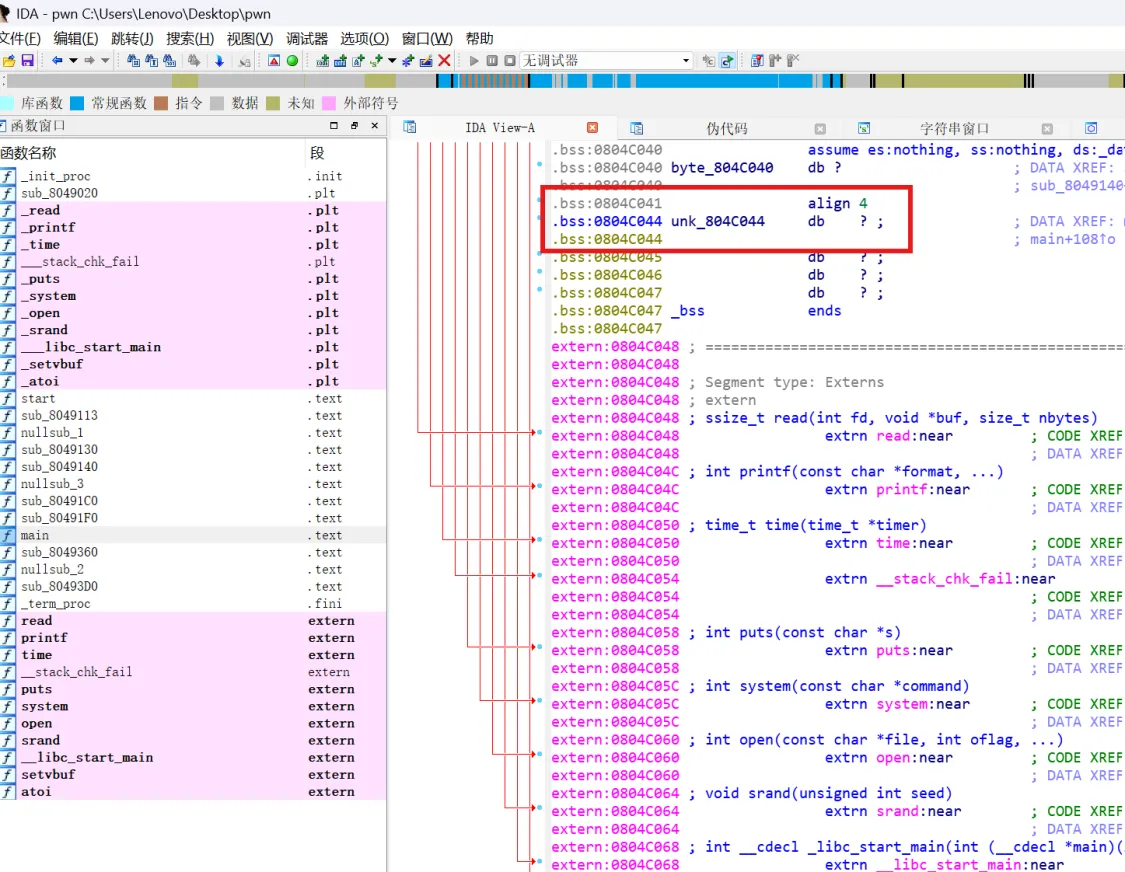
Task: Switch to the 伪代码 tab
Action: 727,128
